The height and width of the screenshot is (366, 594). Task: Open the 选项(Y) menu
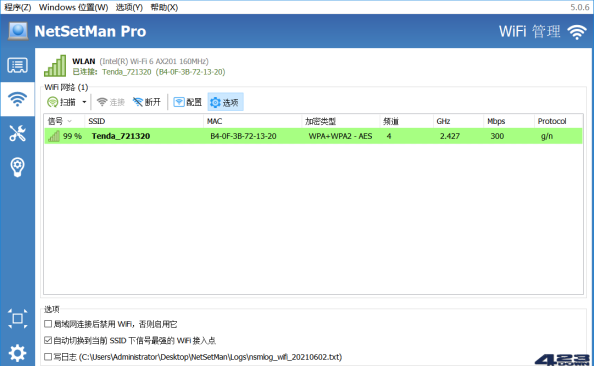pyautogui.click(x=129, y=7)
